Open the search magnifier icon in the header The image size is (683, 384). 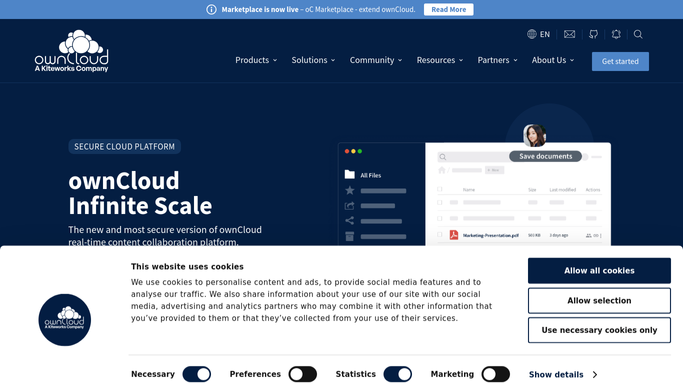click(x=638, y=34)
